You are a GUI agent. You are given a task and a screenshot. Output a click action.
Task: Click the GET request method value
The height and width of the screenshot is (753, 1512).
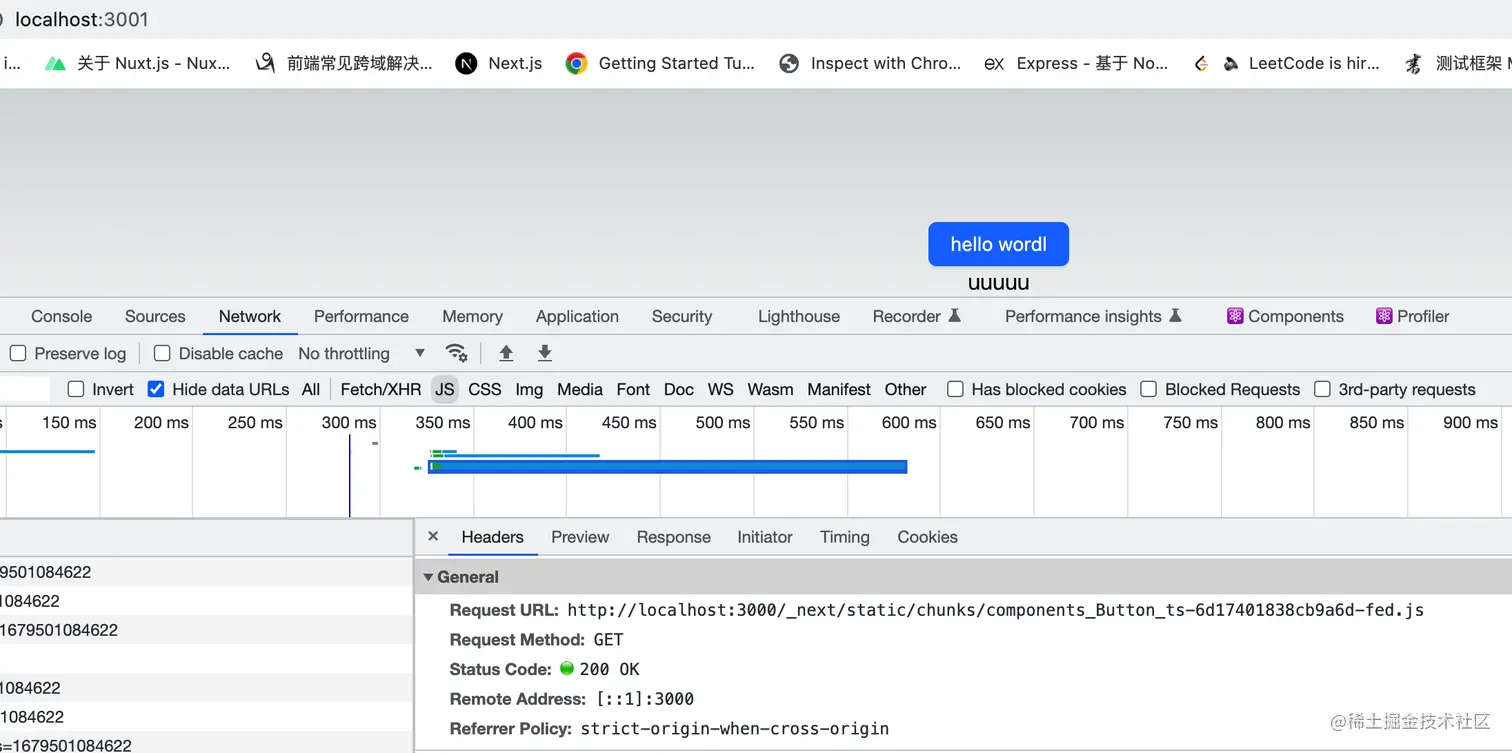click(608, 640)
